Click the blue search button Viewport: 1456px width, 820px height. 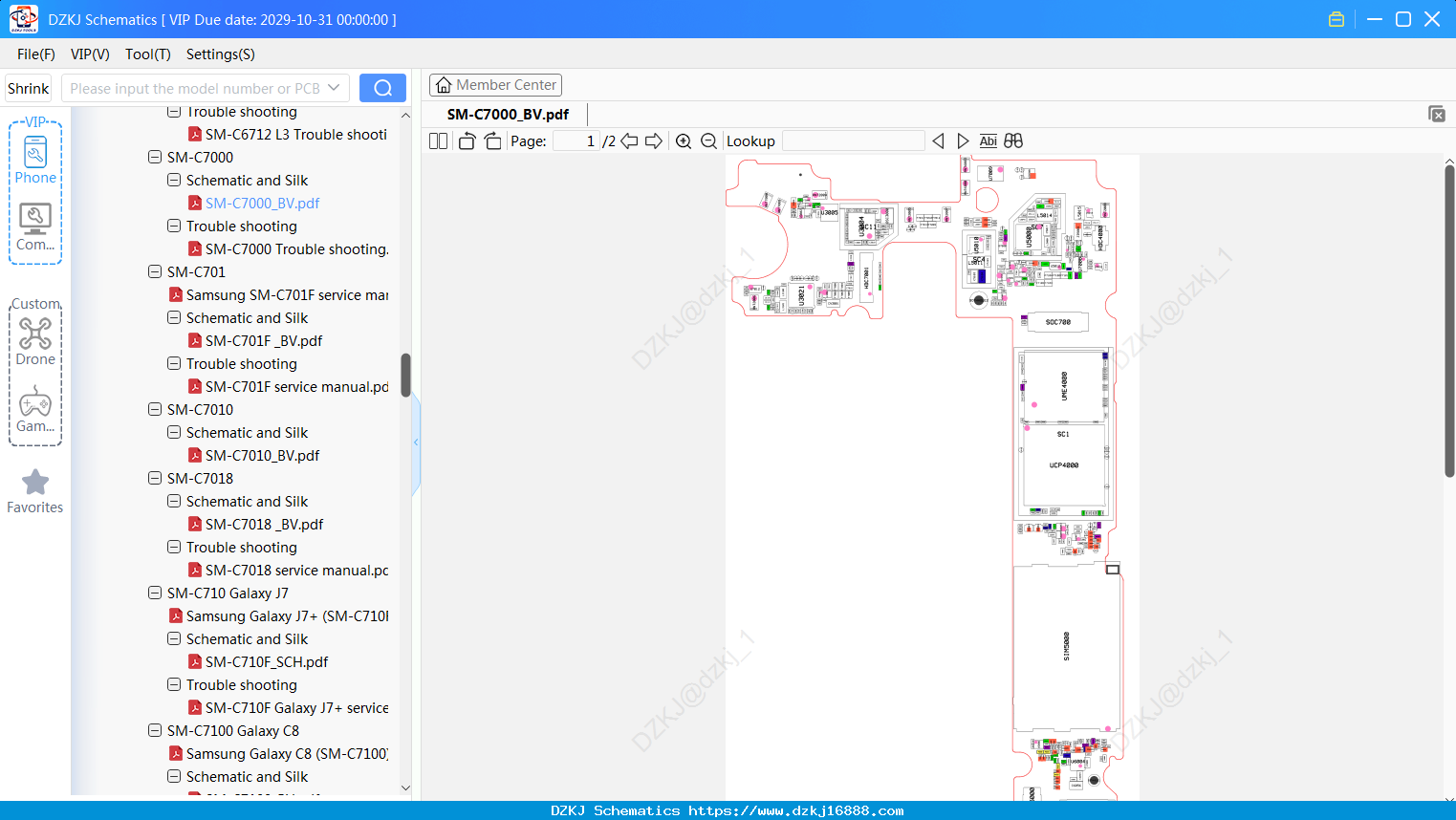(382, 88)
